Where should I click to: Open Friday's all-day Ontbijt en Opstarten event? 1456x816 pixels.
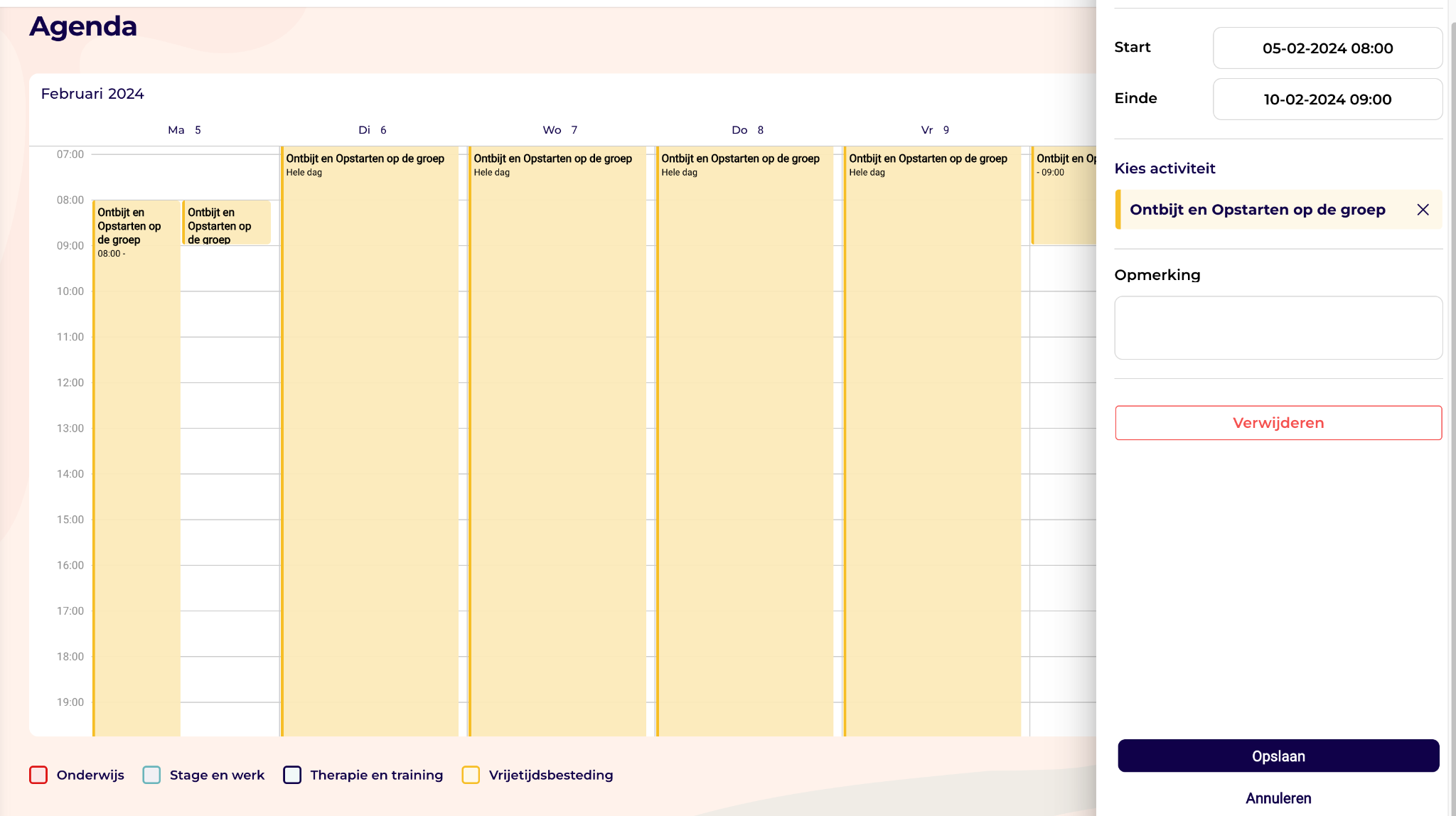pyautogui.click(x=933, y=441)
